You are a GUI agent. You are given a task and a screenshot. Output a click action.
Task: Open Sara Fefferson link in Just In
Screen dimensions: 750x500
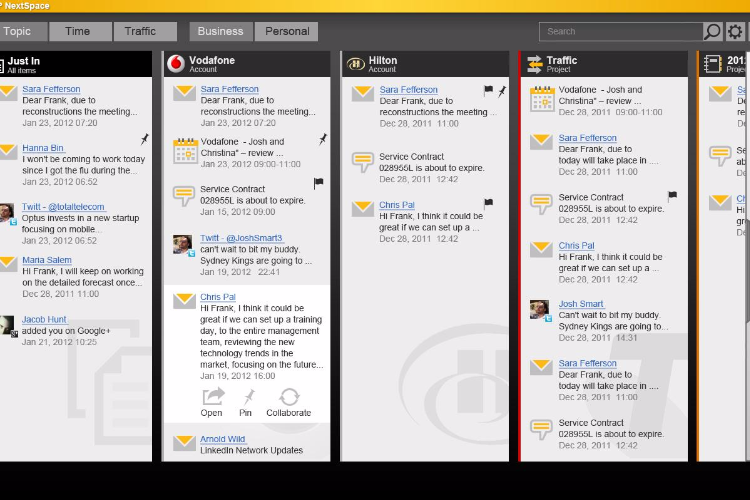point(51,89)
